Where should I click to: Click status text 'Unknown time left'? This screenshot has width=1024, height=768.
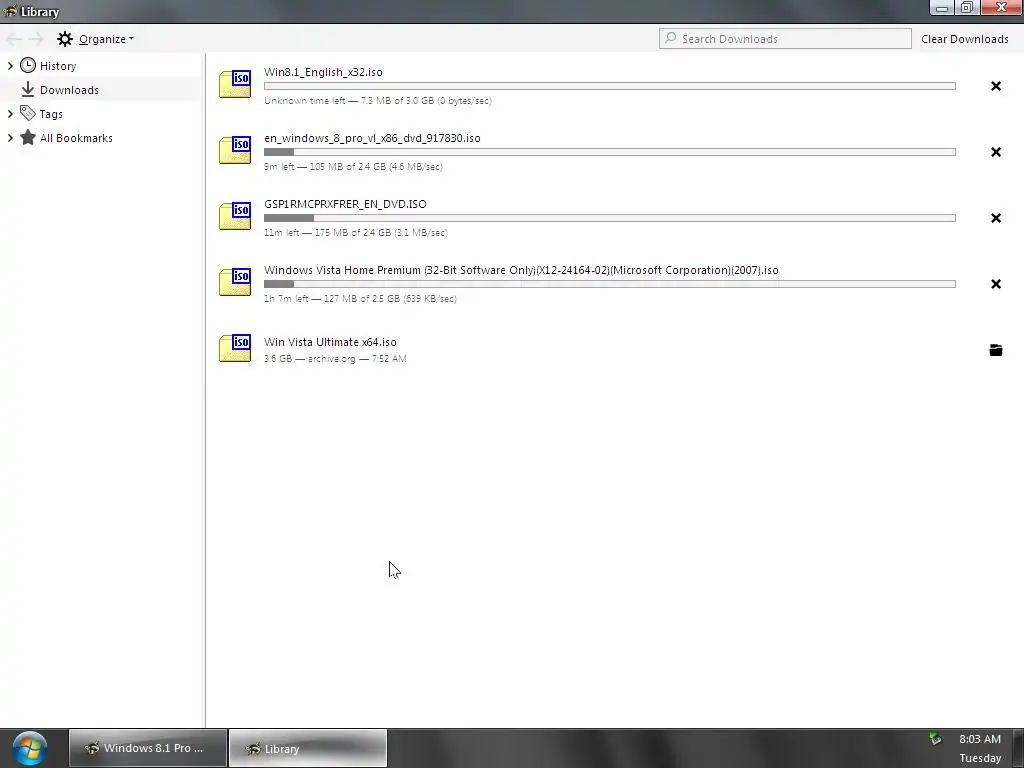point(304,101)
